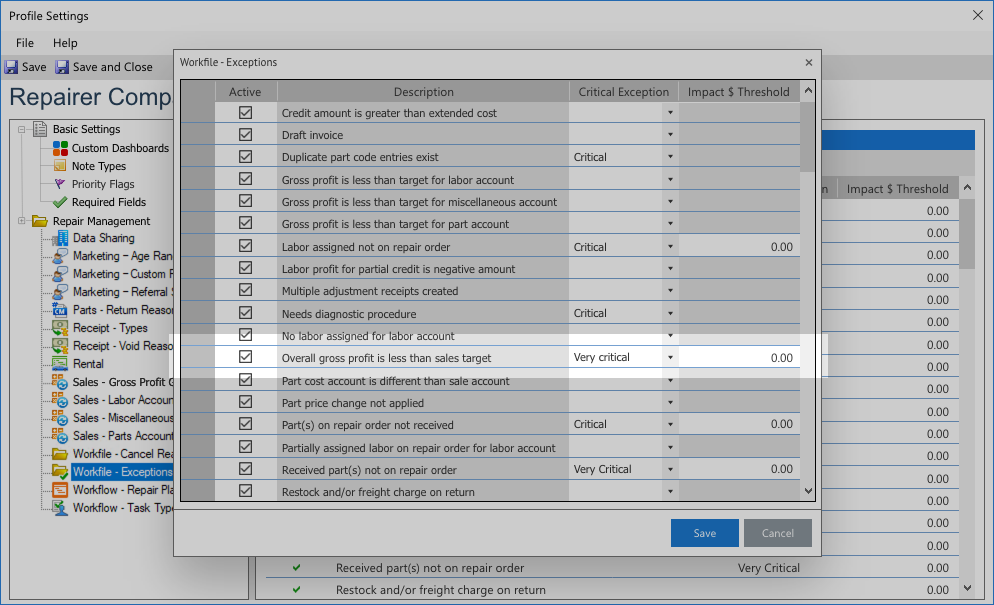Click the Priority Flags flag icon

click(60, 184)
